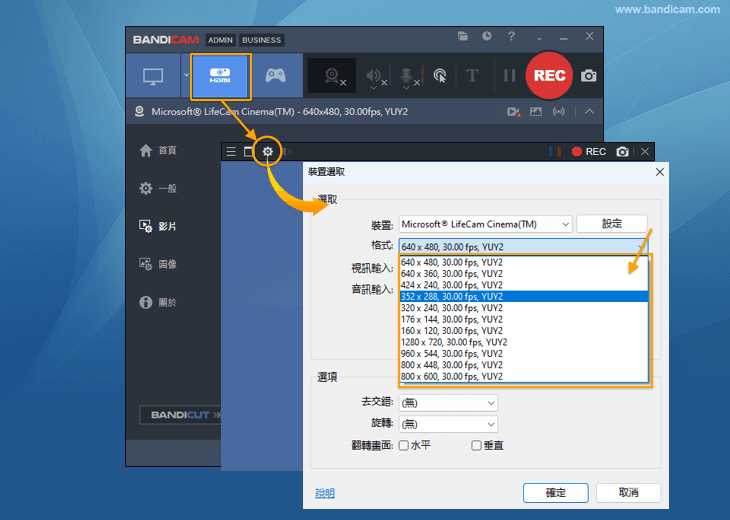Cancel with 取消 button
The width and height of the screenshot is (730, 520).
629,493
